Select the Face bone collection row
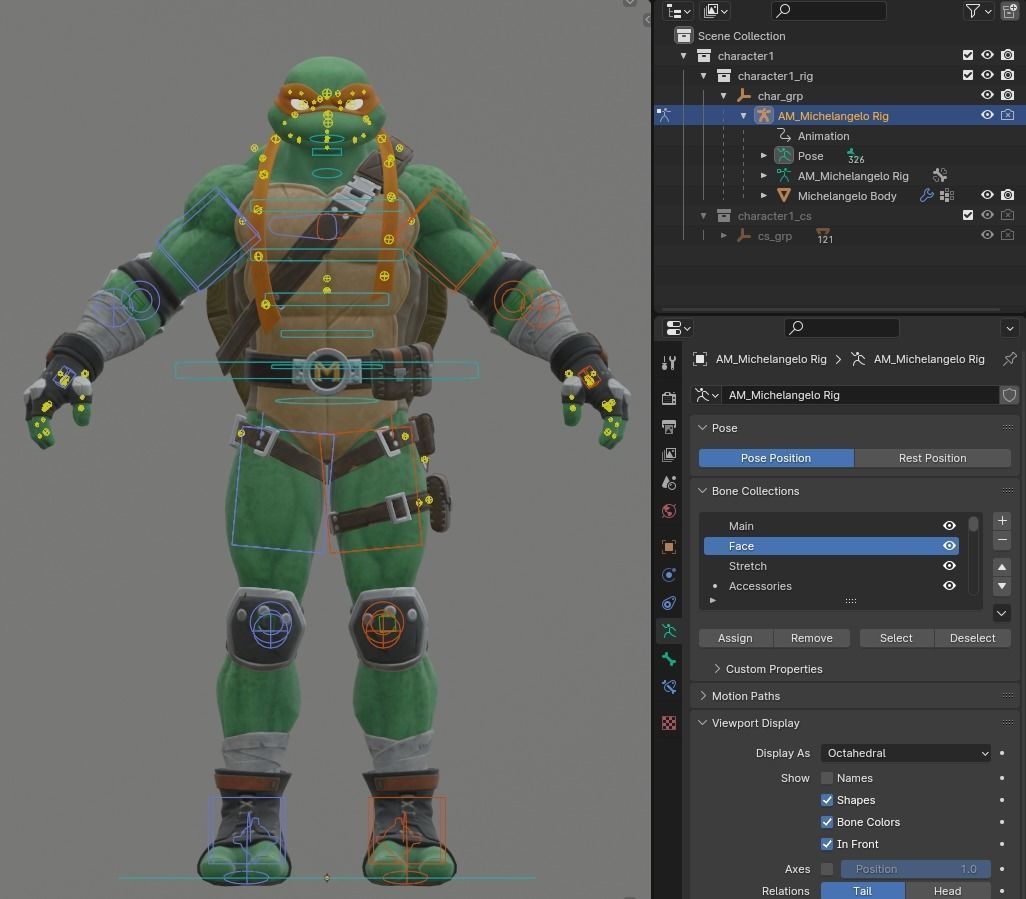 click(831, 546)
